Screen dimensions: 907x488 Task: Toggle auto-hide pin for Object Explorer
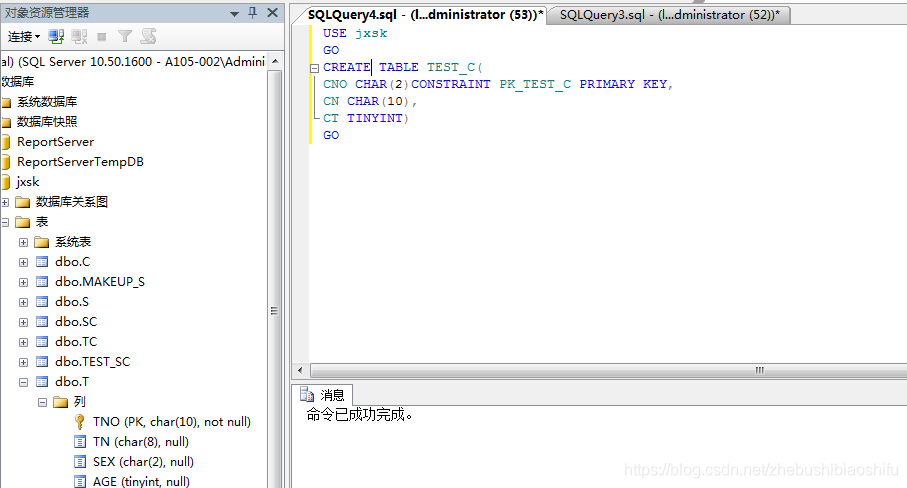pos(252,13)
